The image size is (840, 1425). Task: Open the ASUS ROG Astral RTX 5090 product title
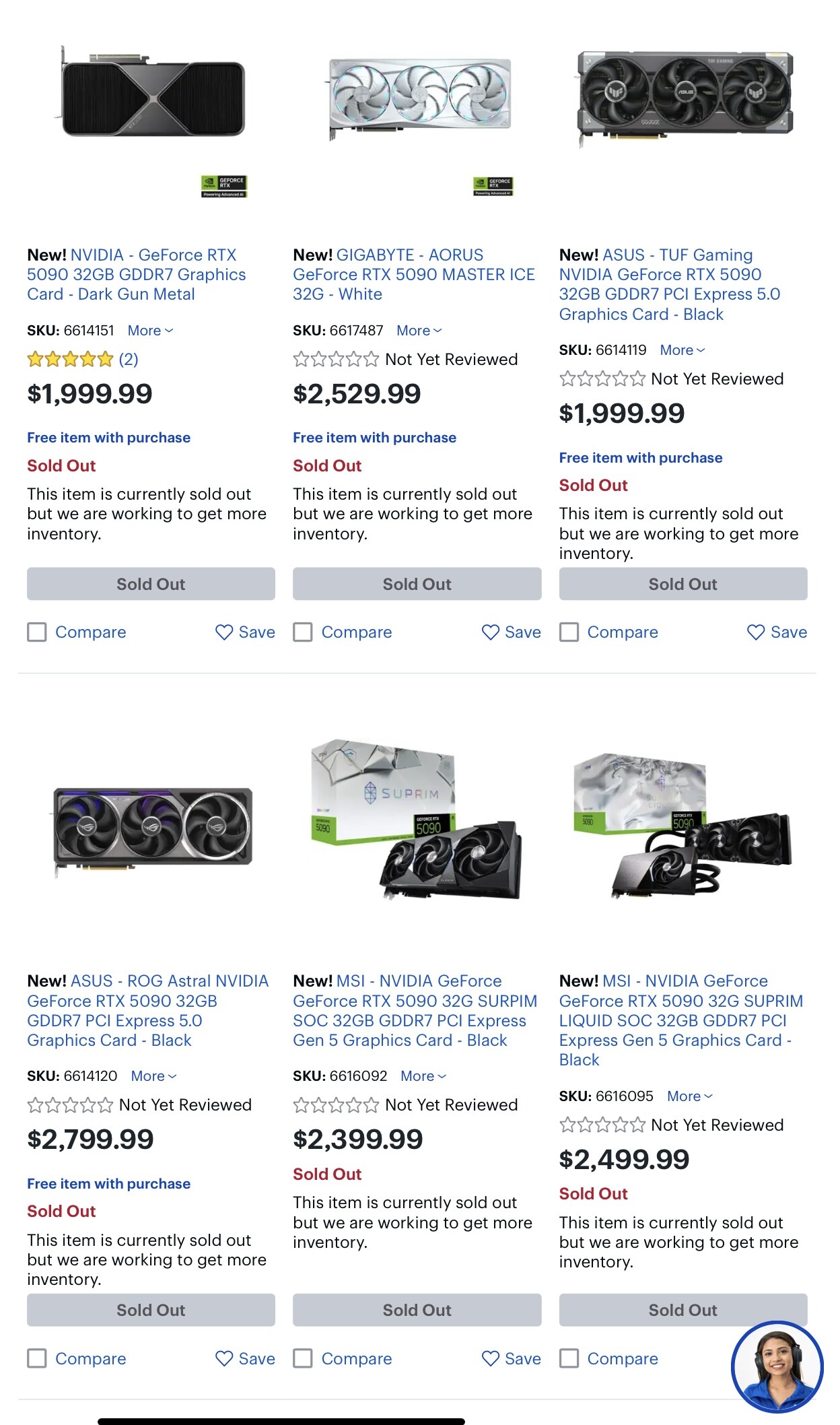pos(148,1010)
